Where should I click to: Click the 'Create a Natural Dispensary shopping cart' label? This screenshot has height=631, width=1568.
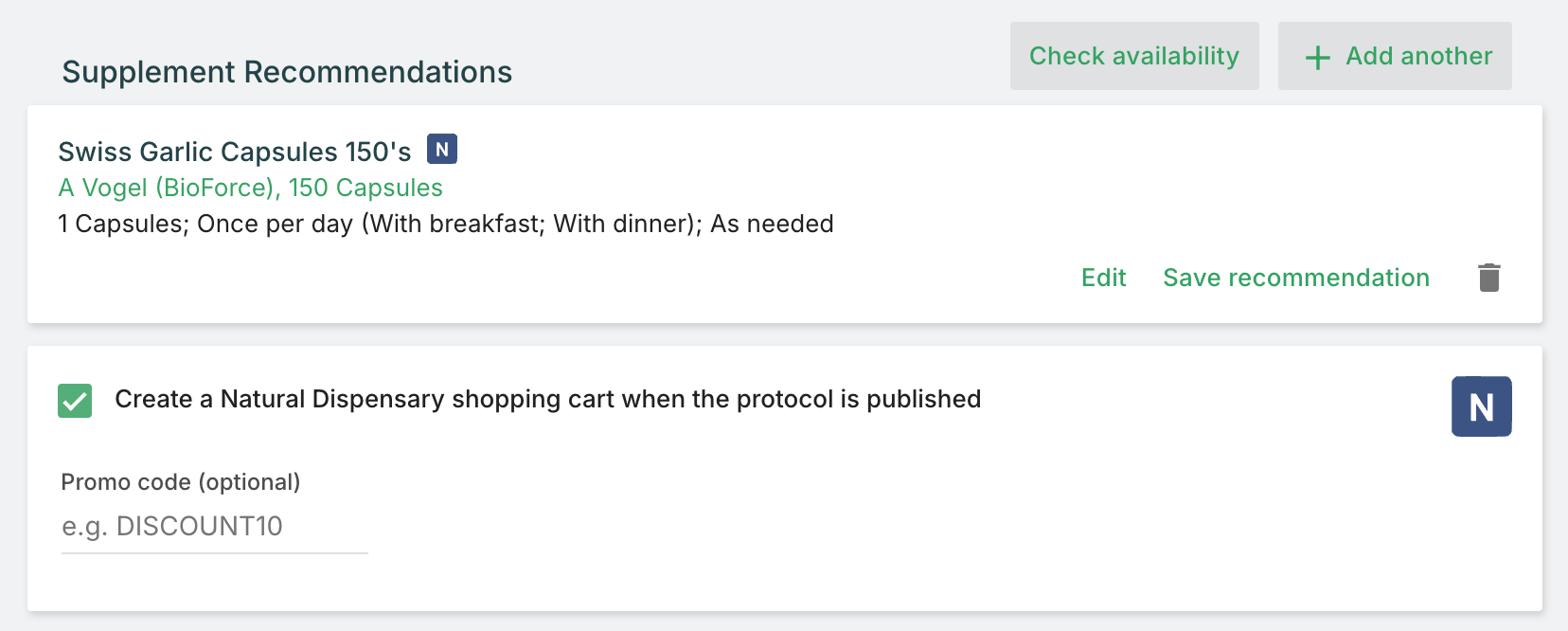547,399
